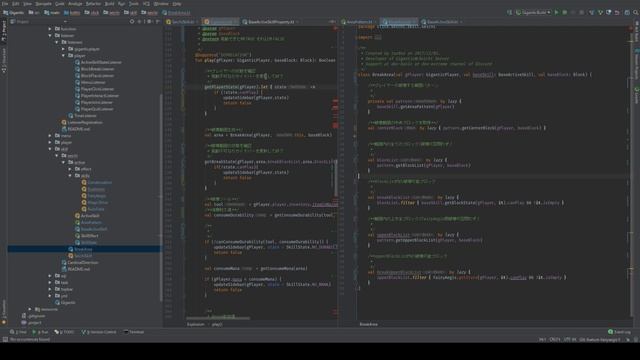Click the Explosion breadcrumb below left editor
Viewport: 640px width, 360px height.
click(x=196, y=324)
